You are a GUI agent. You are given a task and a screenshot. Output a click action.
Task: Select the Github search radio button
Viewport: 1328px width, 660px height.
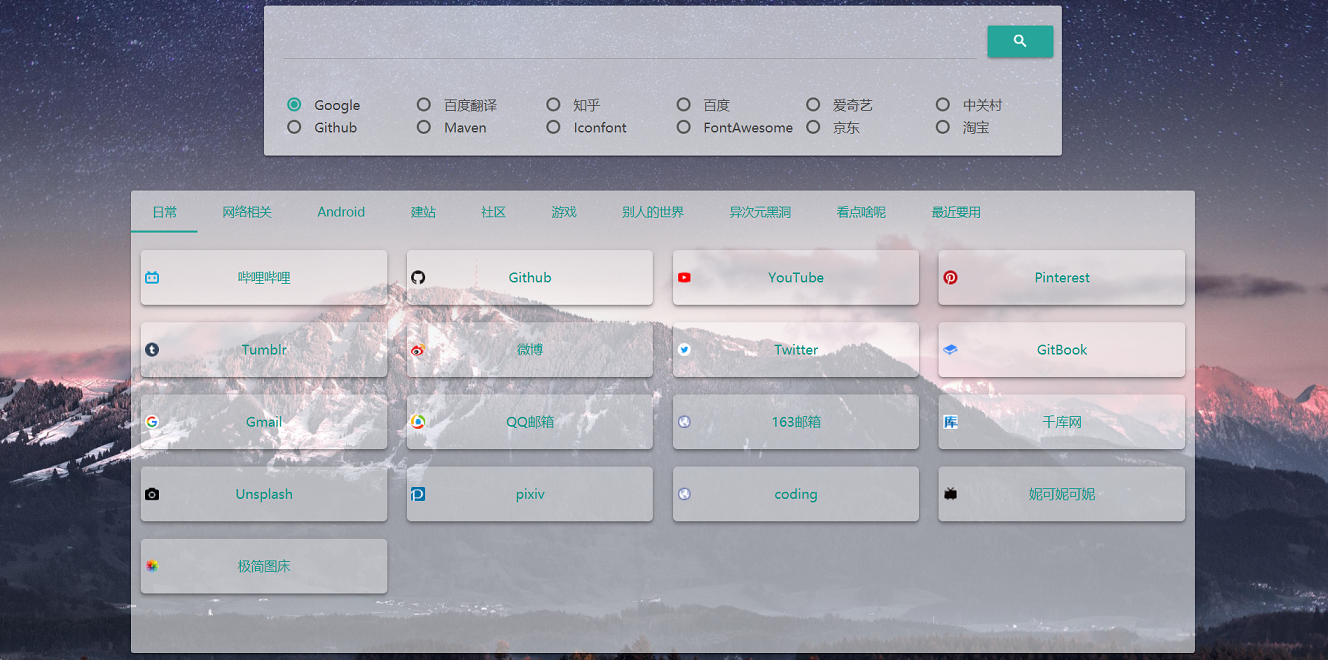coord(294,127)
